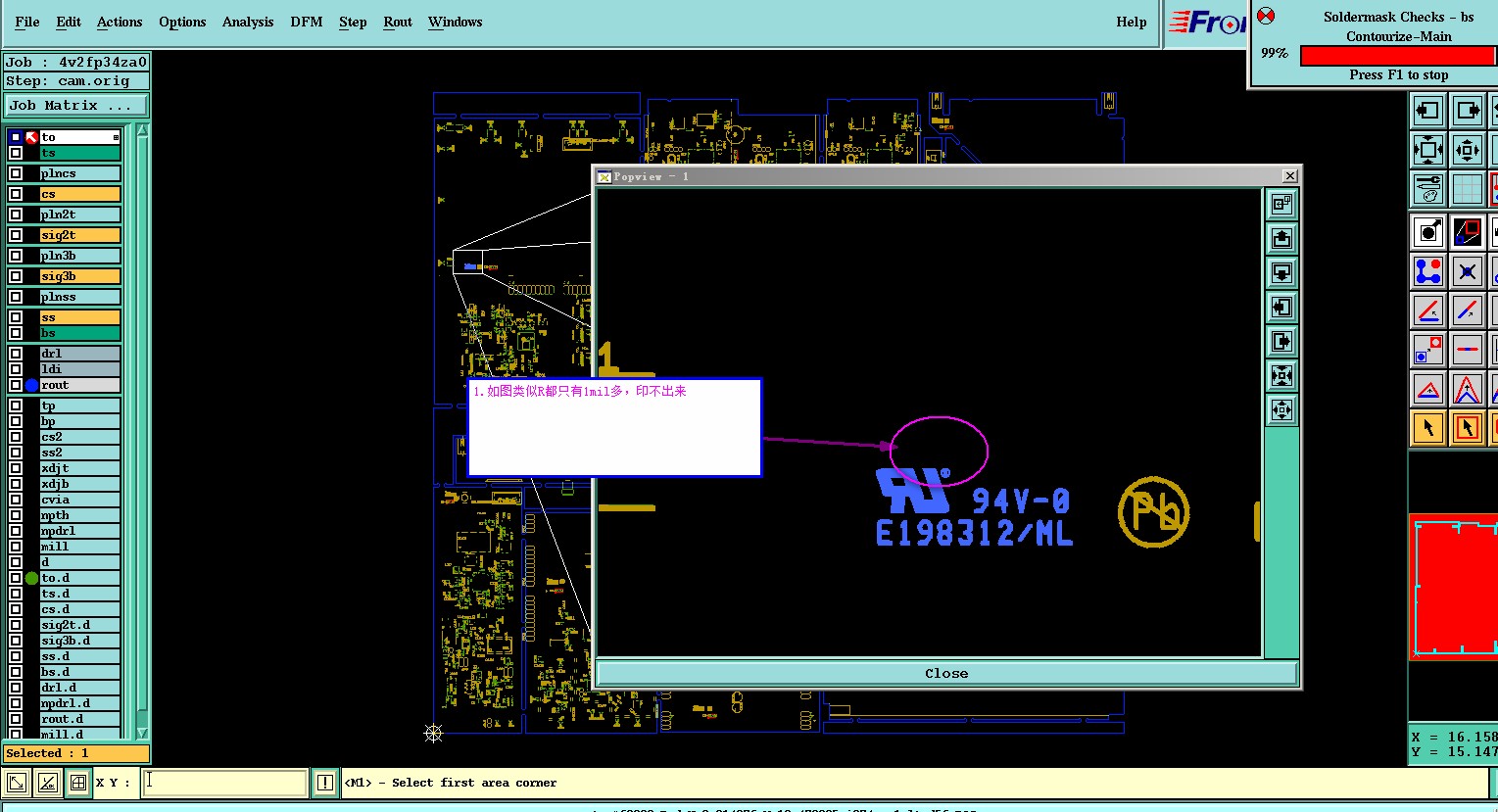Image resolution: width=1498 pixels, height=812 pixels.
Task: Select the sig3b layer name
Action: [79, 276]
